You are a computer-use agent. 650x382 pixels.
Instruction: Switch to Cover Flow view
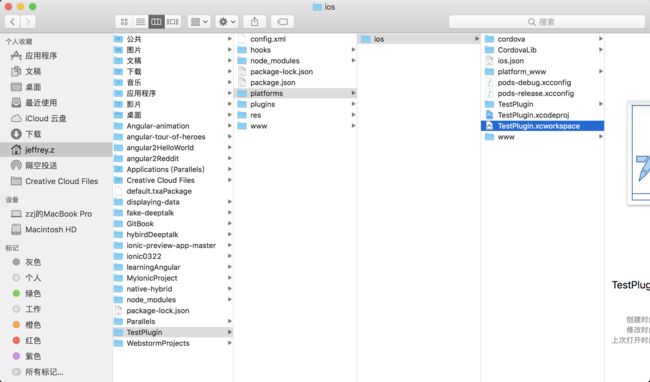pyautogui.click(x=172, y=22)
